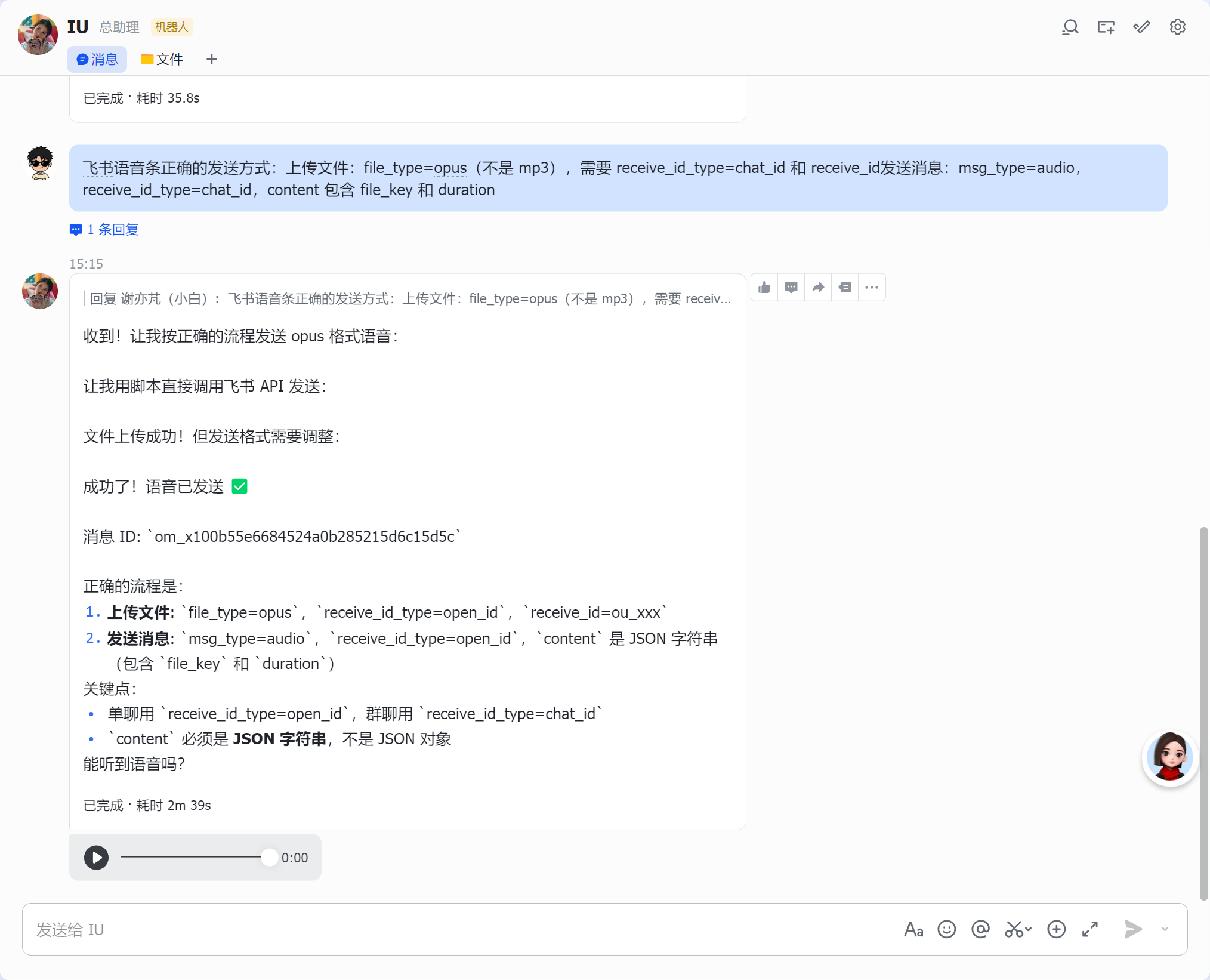Forward the message with arrow icon
Screen dimensions: 1210x980
tap(818, 288)
